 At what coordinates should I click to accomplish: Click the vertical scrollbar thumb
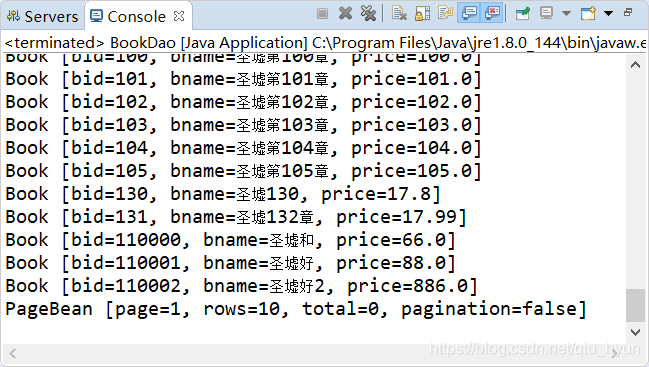click(x=635, y=305)
